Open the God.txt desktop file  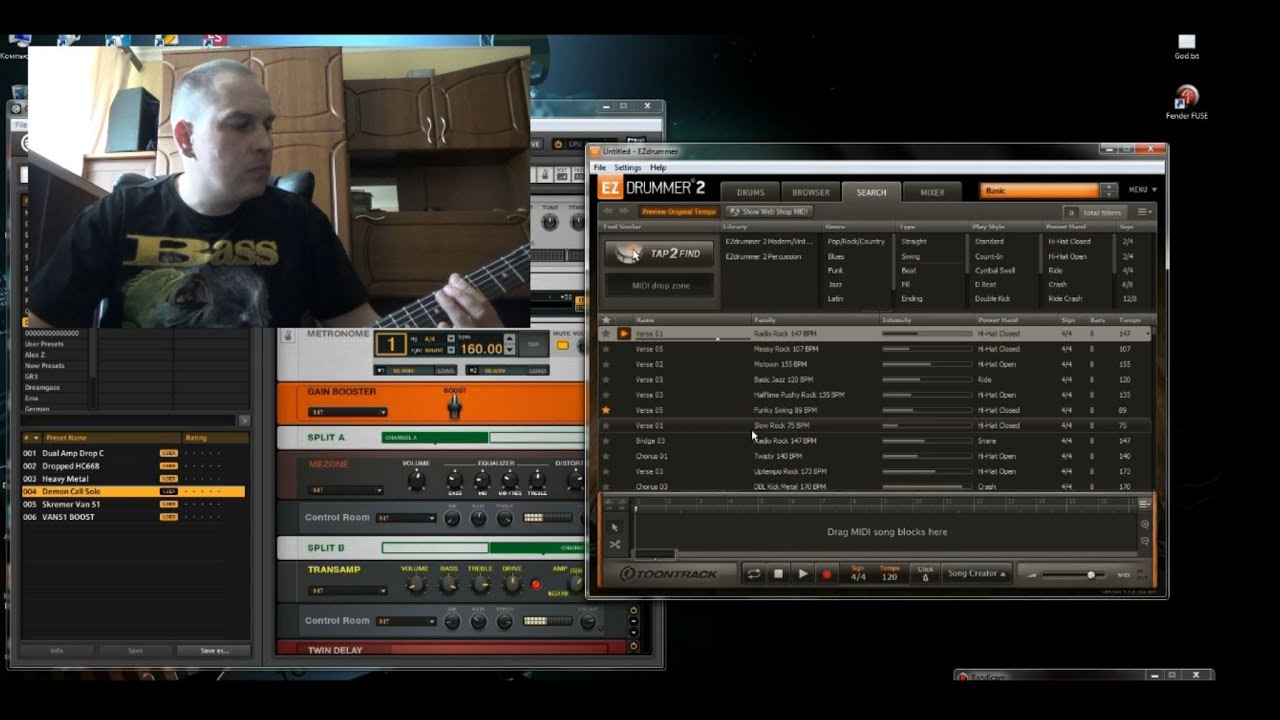[x=1186, y=47]
